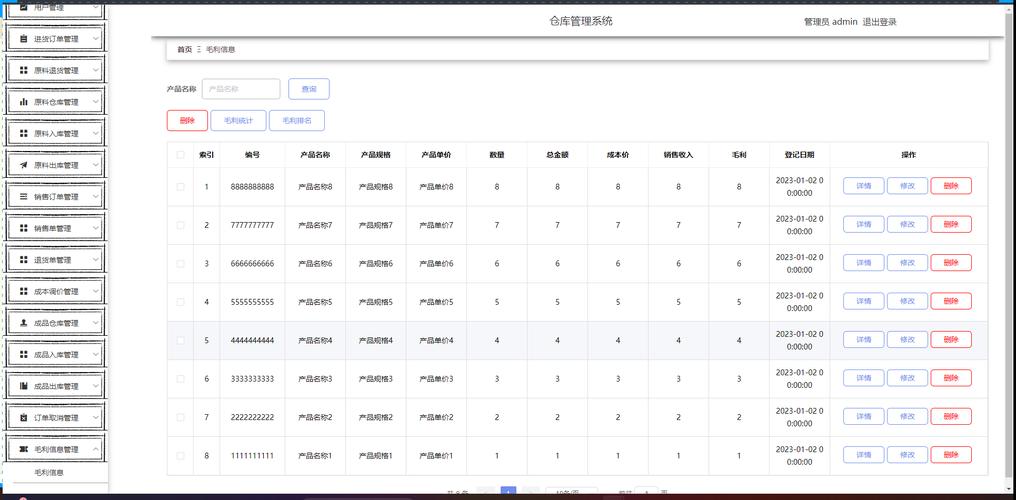Focus the 产品名称 search input field
The image size is (1016, 500).
click(241, 89)
